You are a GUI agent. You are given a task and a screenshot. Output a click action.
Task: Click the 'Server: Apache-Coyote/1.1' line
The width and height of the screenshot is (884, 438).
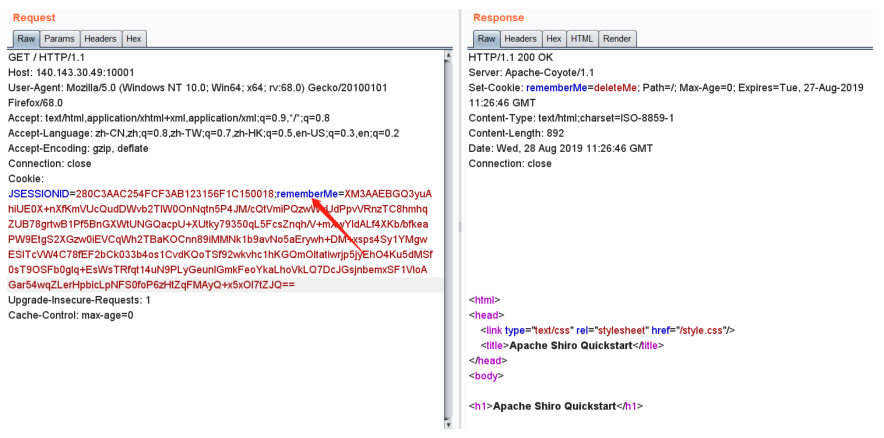coord(531,73)
